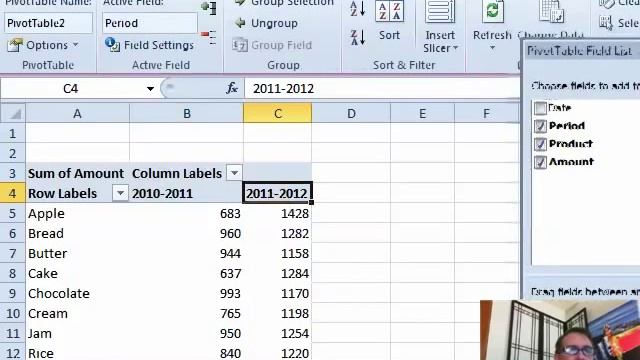Click the cell with value 1158

point(278,253)
